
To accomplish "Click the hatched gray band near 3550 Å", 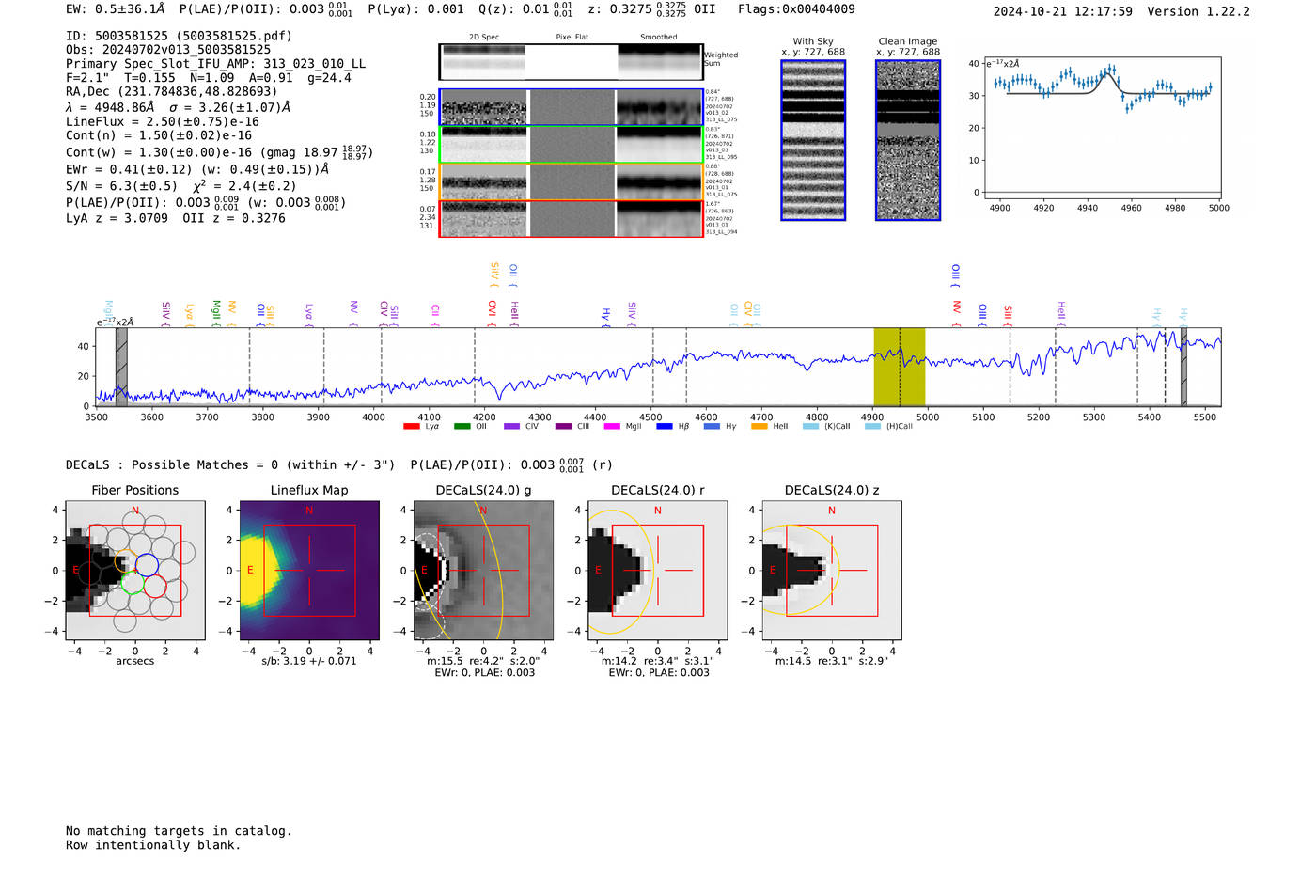I will 121,367.
